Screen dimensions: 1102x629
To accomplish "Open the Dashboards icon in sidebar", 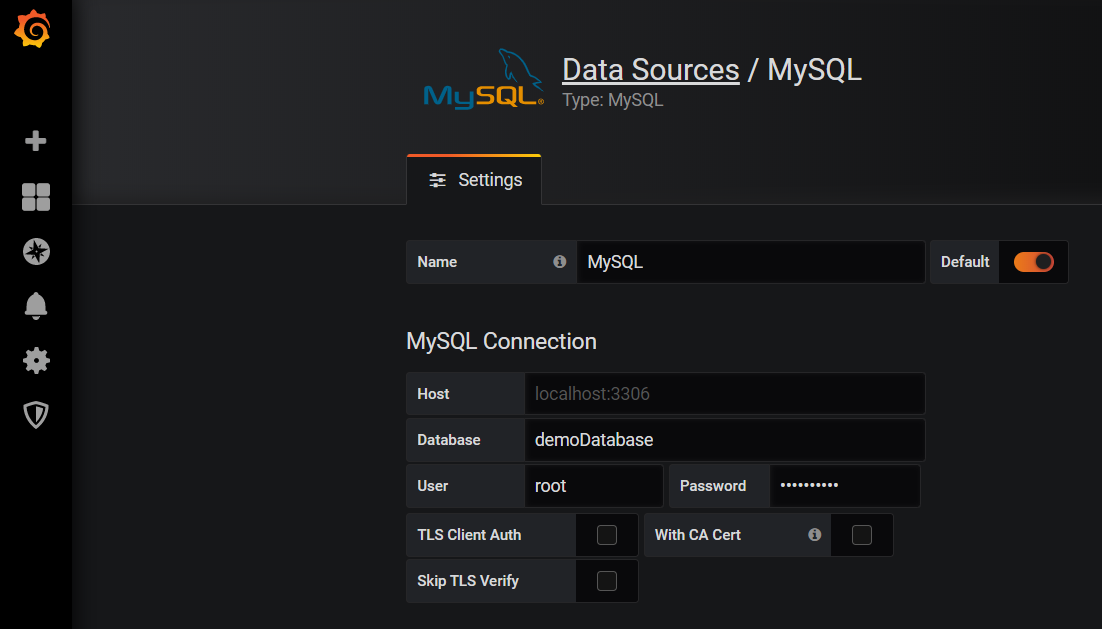I will [x=35, y=197].
